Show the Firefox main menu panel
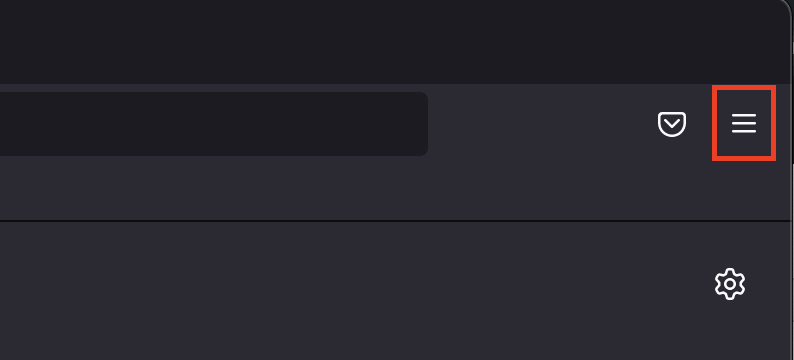The width and height of the screenshot is (794, 360). pyautogui.click(x=743, y=123)
